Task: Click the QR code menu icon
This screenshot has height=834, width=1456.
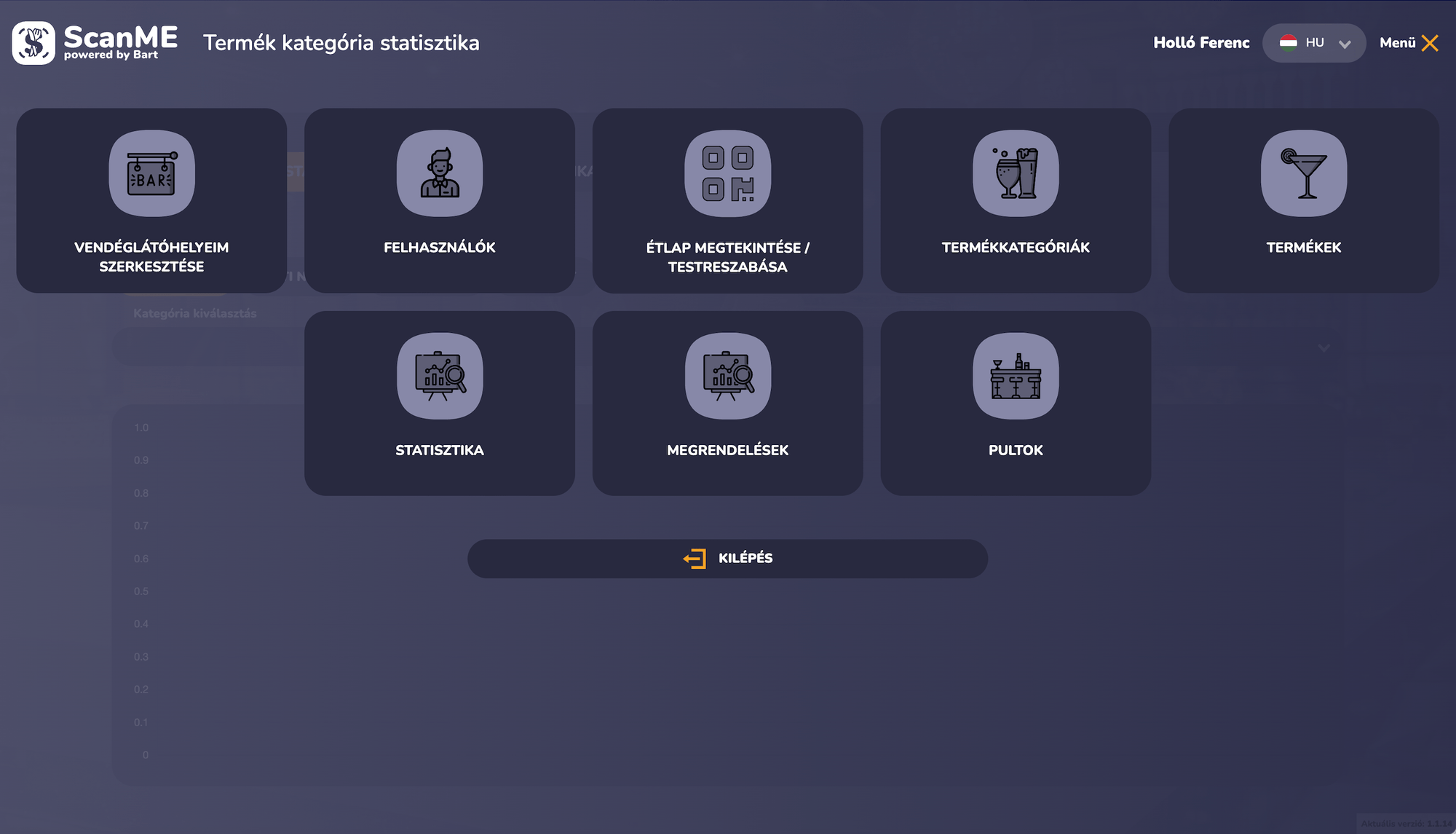Action: click(727, 173)
